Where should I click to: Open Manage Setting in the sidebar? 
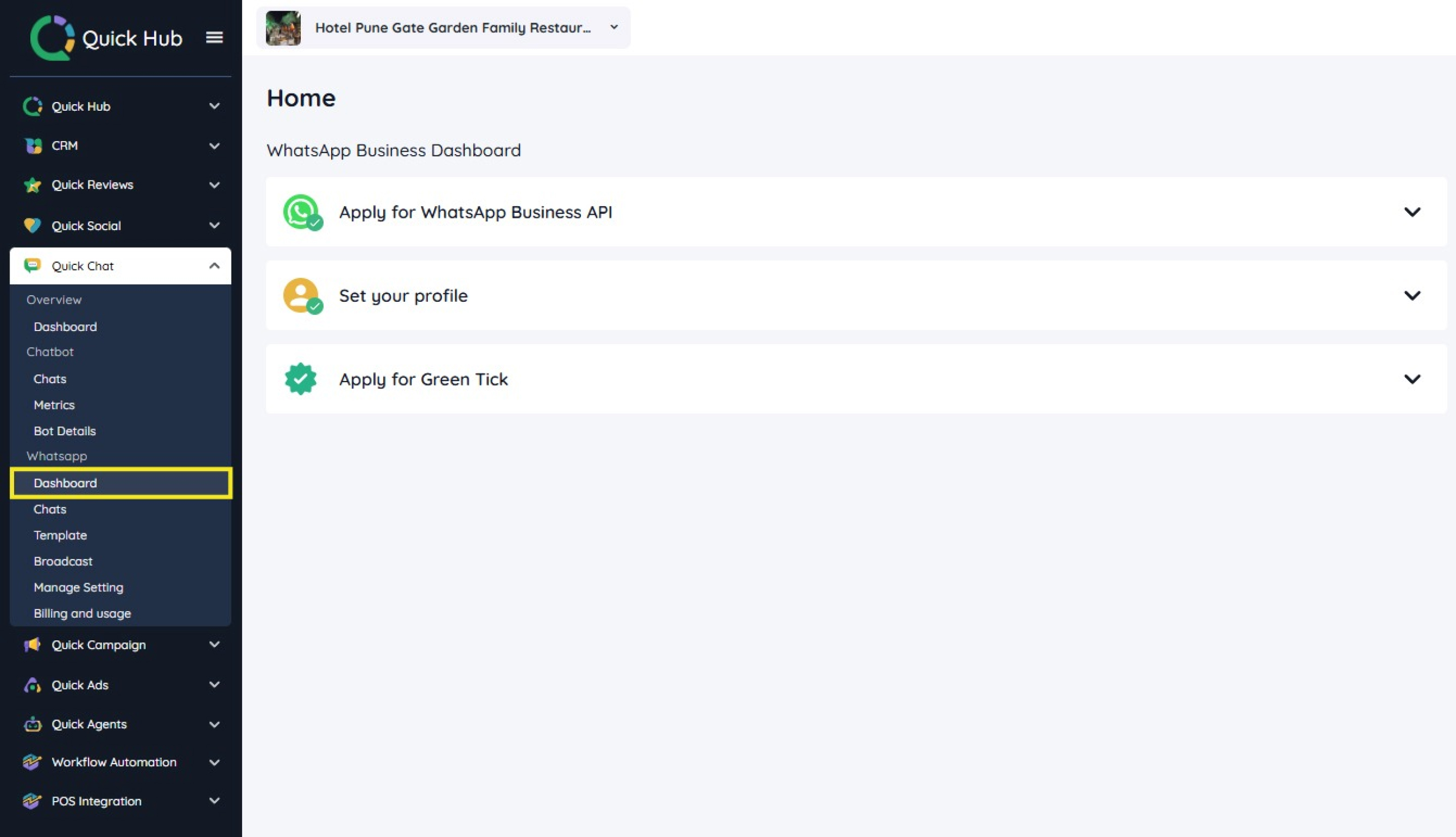(79, 587)
